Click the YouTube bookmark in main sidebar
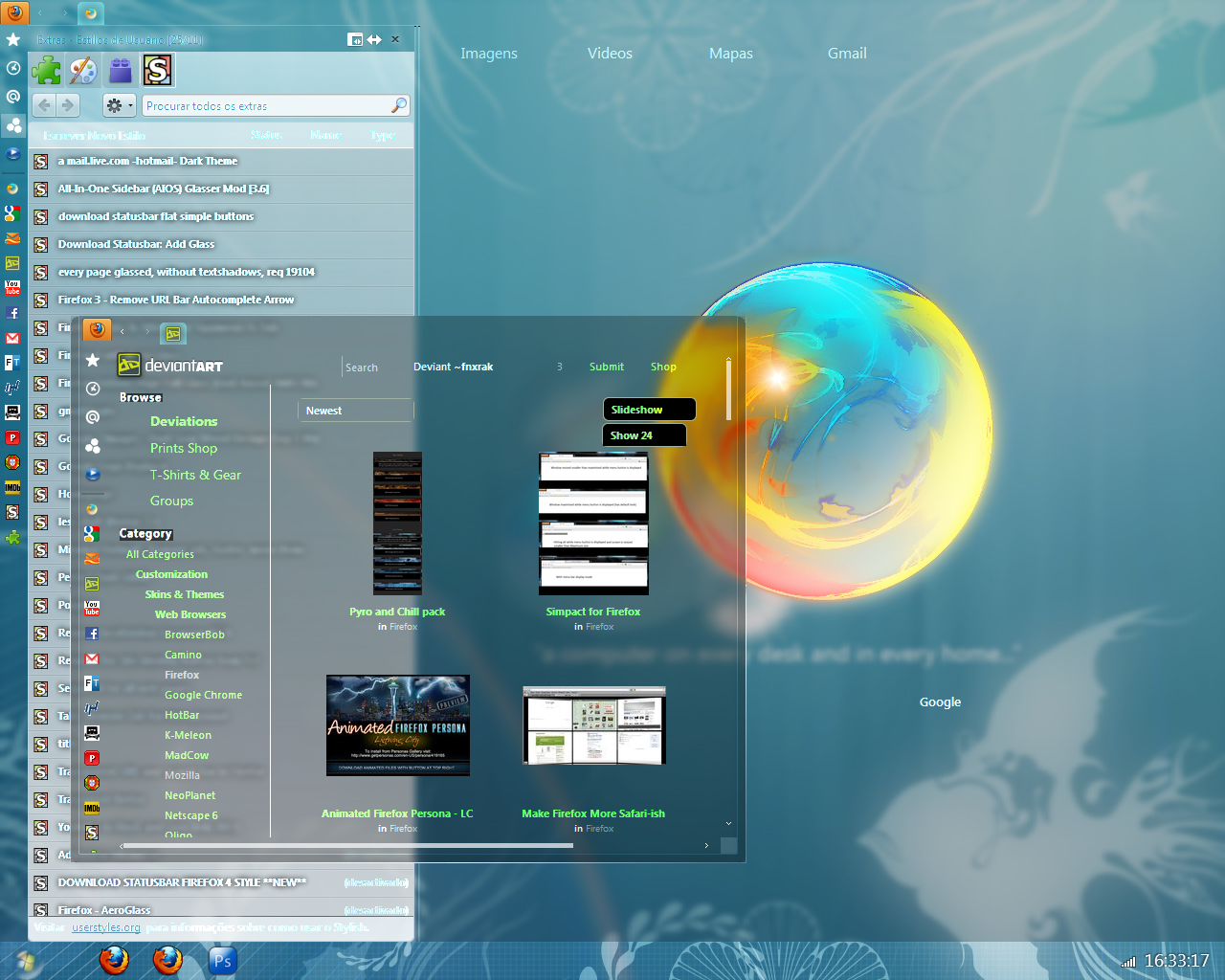Viewport: 1225px width, 980px height. coord(12,287)
